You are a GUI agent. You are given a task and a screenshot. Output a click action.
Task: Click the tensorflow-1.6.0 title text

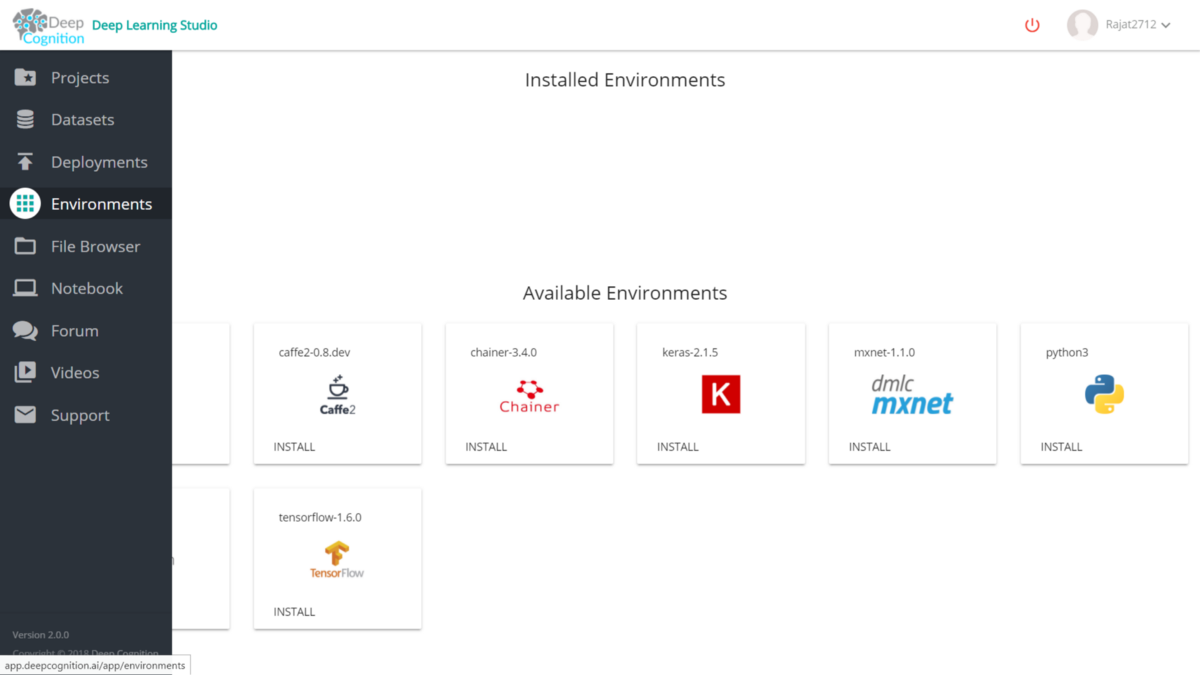(x=320, y=518)
